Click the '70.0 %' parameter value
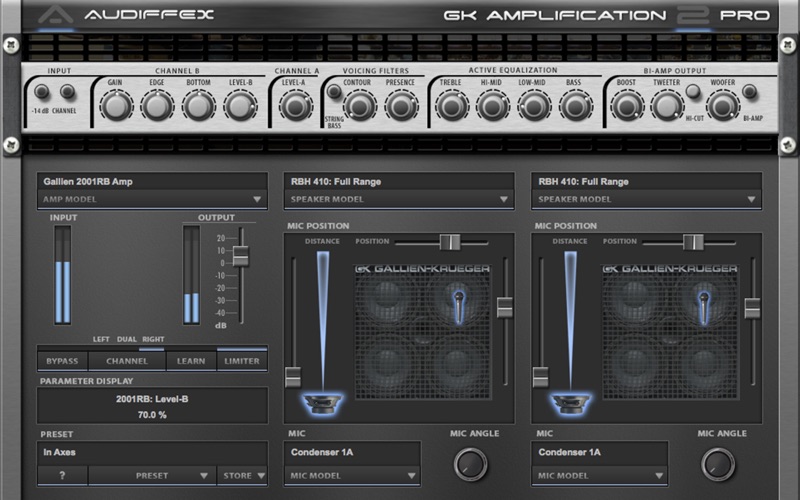Viewport: 800px width, 500px height. pyautogui.click(x=152, y=415)
